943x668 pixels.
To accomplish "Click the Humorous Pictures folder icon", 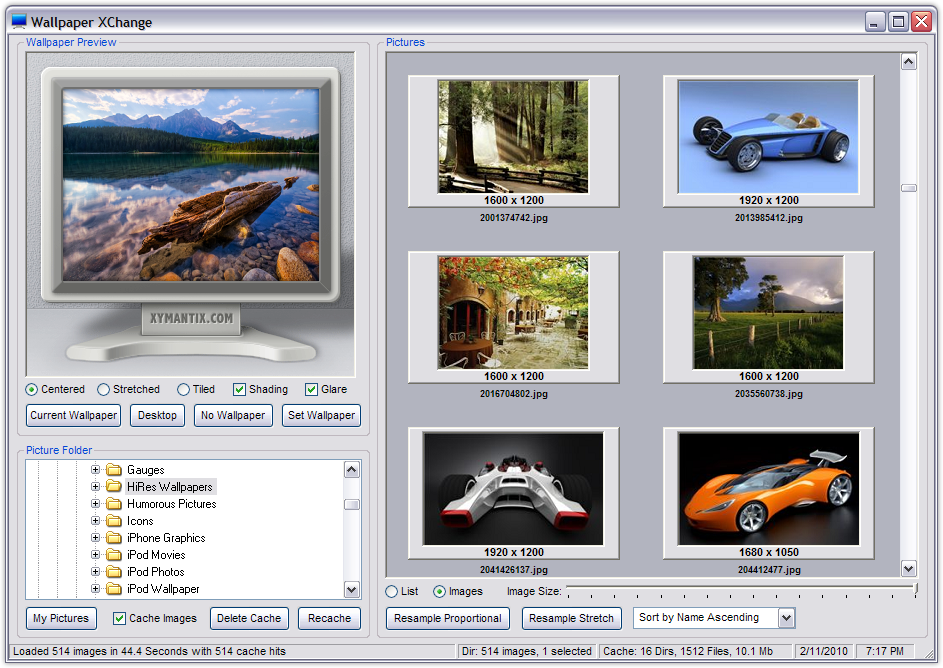I will click(x=113, y=504).
